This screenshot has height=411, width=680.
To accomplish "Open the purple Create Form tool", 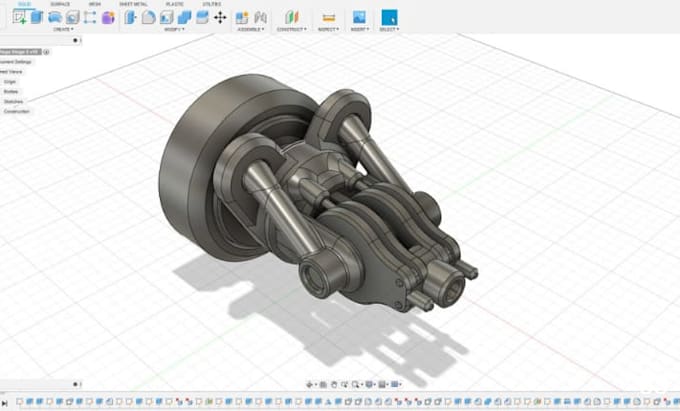I will point(108,17).
